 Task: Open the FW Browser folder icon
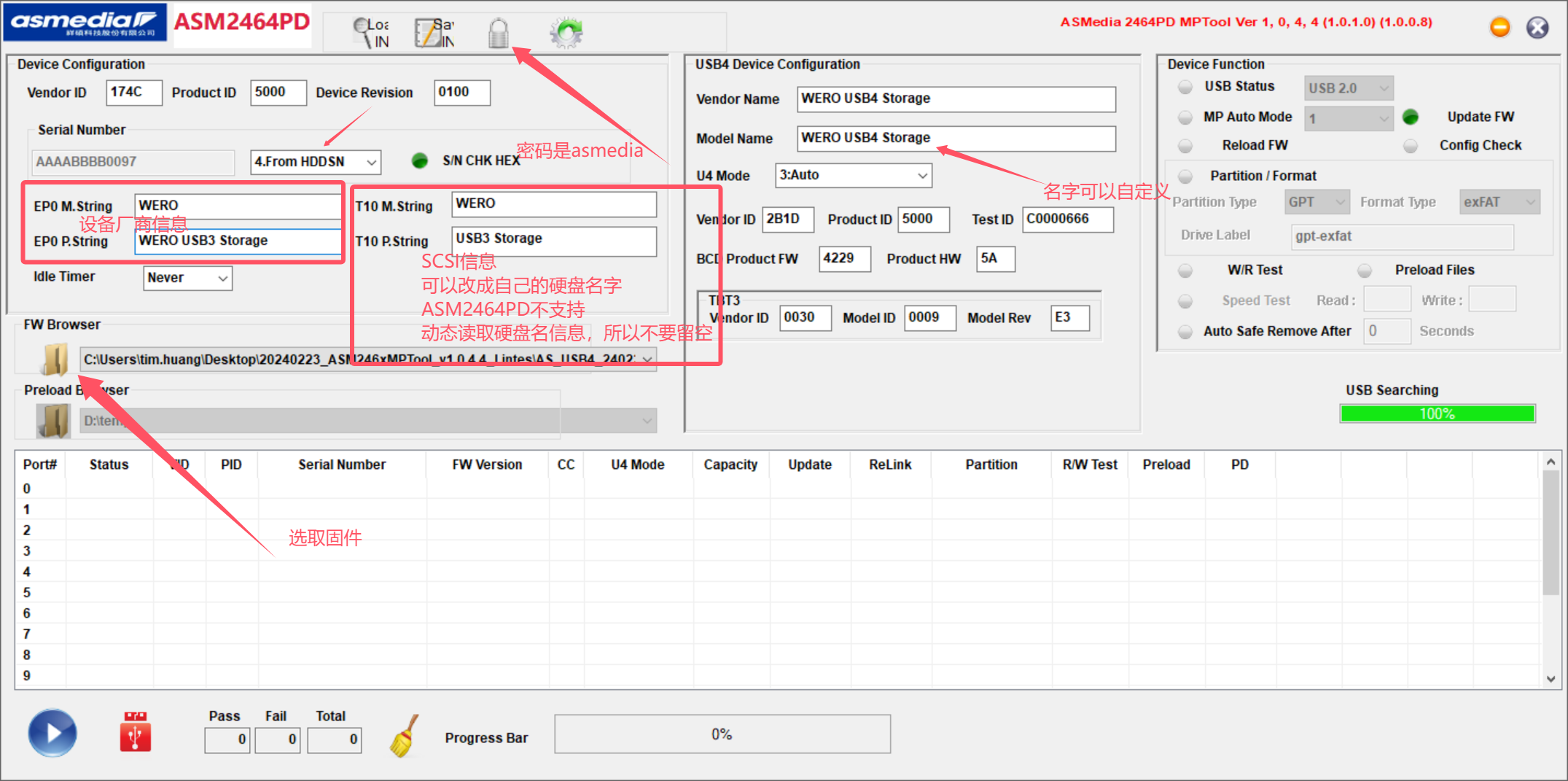55,359
